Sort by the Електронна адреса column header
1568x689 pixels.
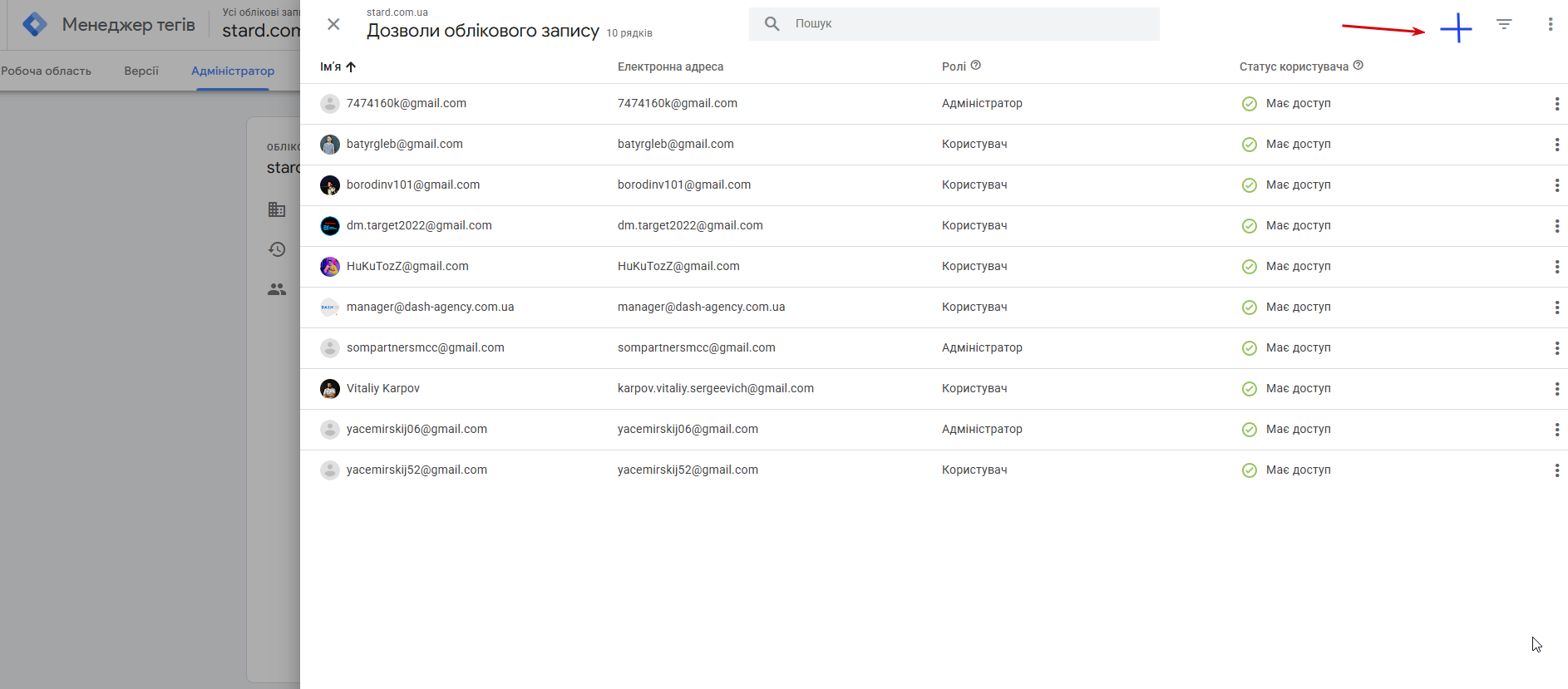(x=670, y=66)
